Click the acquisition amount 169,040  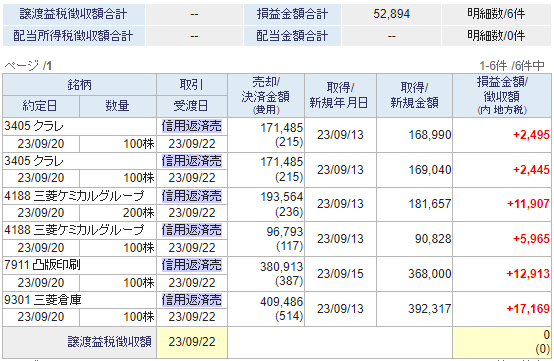(430, 170)
